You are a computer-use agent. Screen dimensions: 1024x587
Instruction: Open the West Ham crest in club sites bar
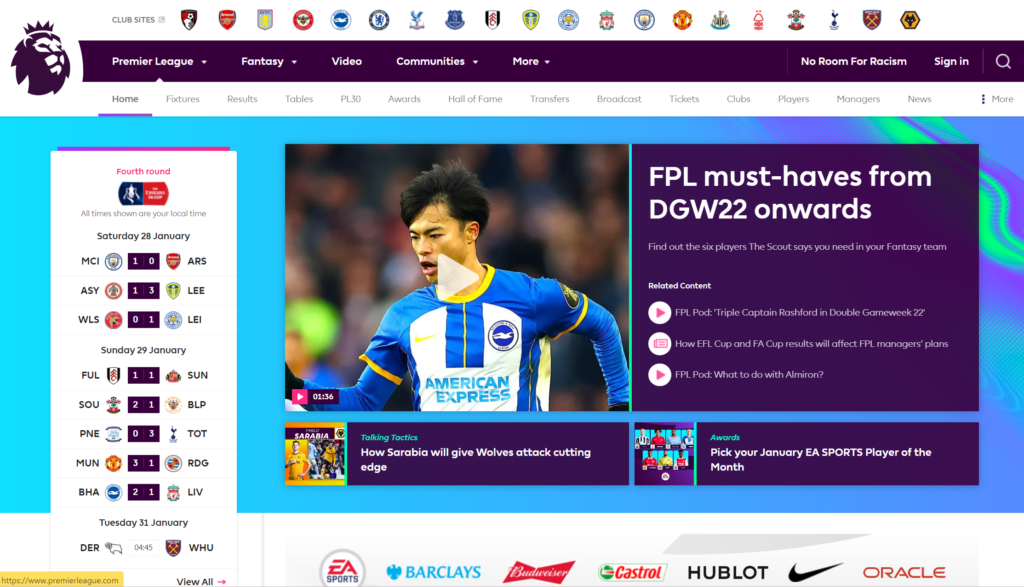(x=872, y=20)
